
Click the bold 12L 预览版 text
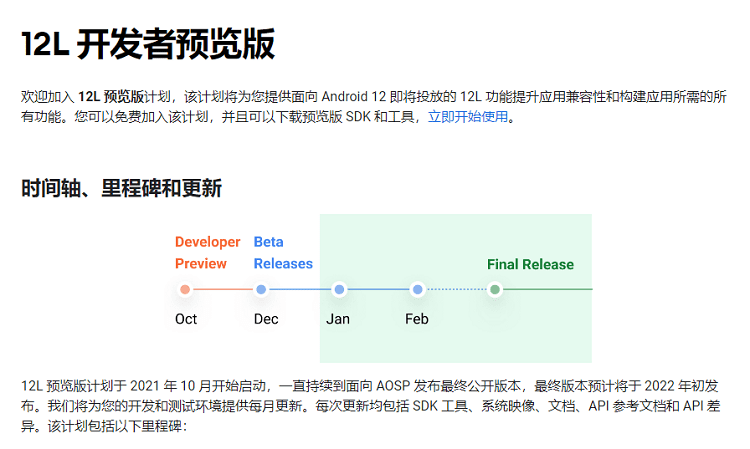111,97
